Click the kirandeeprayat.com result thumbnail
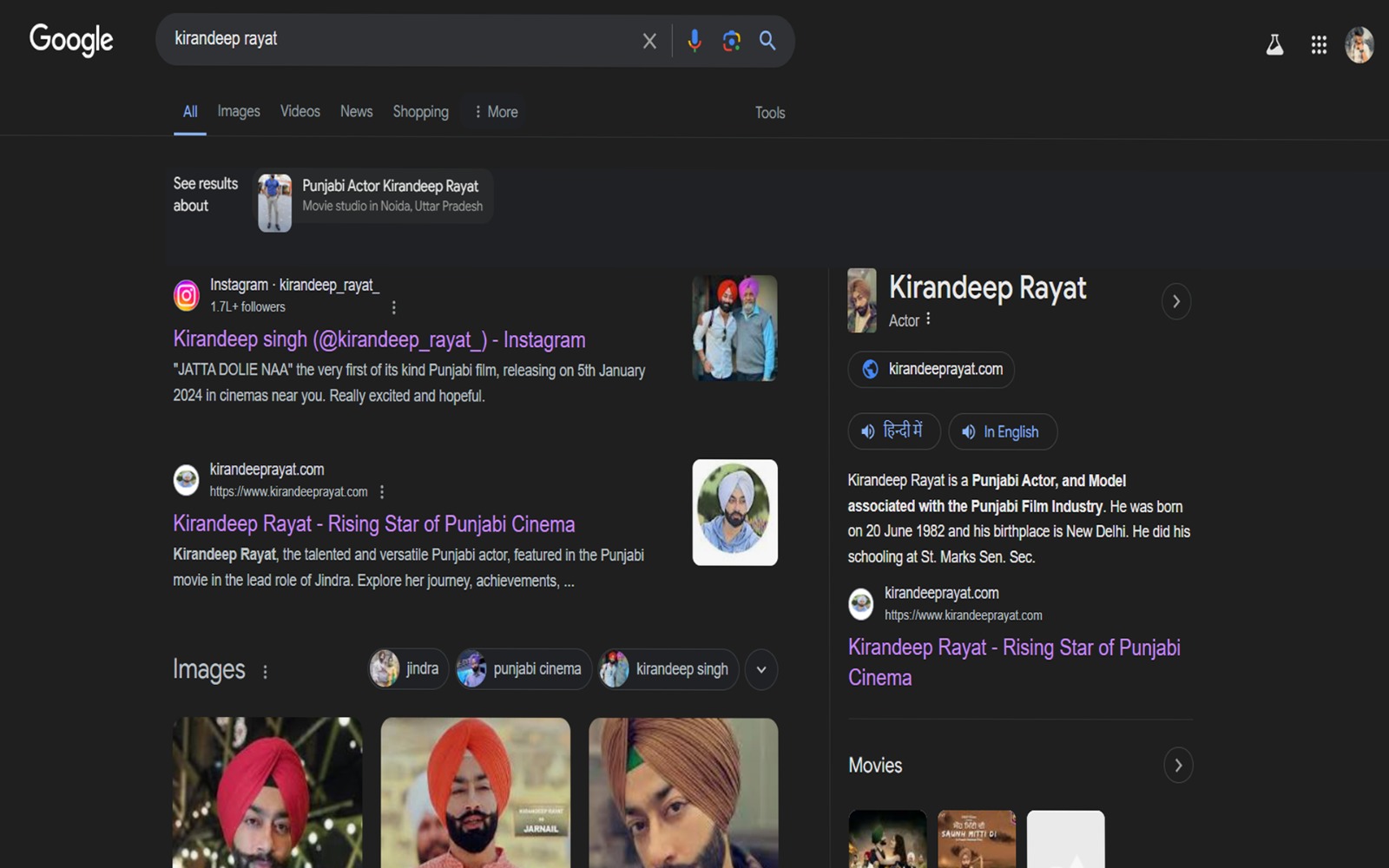 [x=734, y=512]
